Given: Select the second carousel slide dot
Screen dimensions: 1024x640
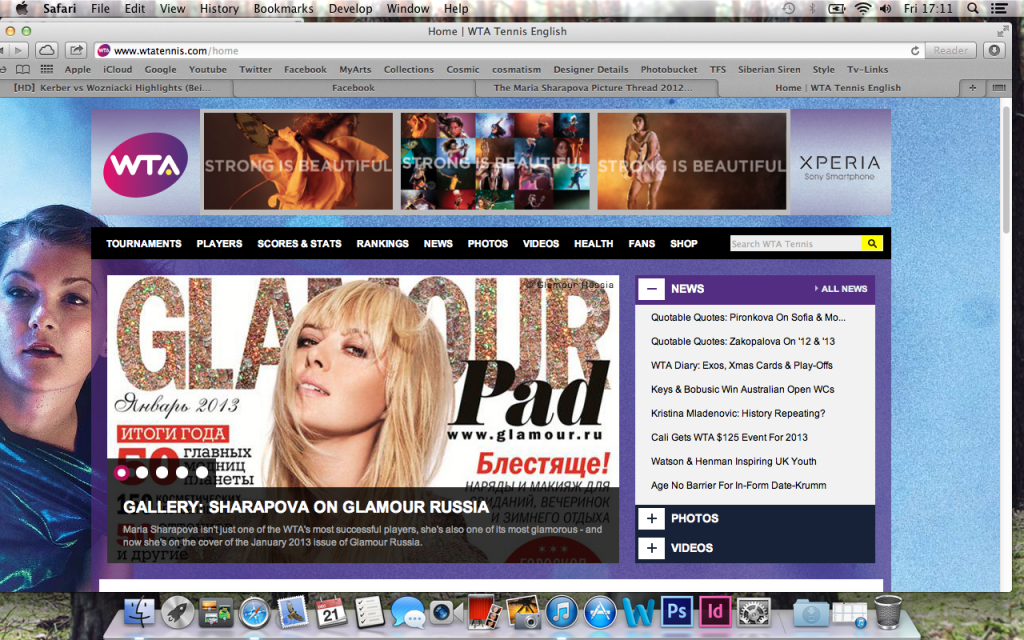Looking at the screenshot, I should 142,472.
